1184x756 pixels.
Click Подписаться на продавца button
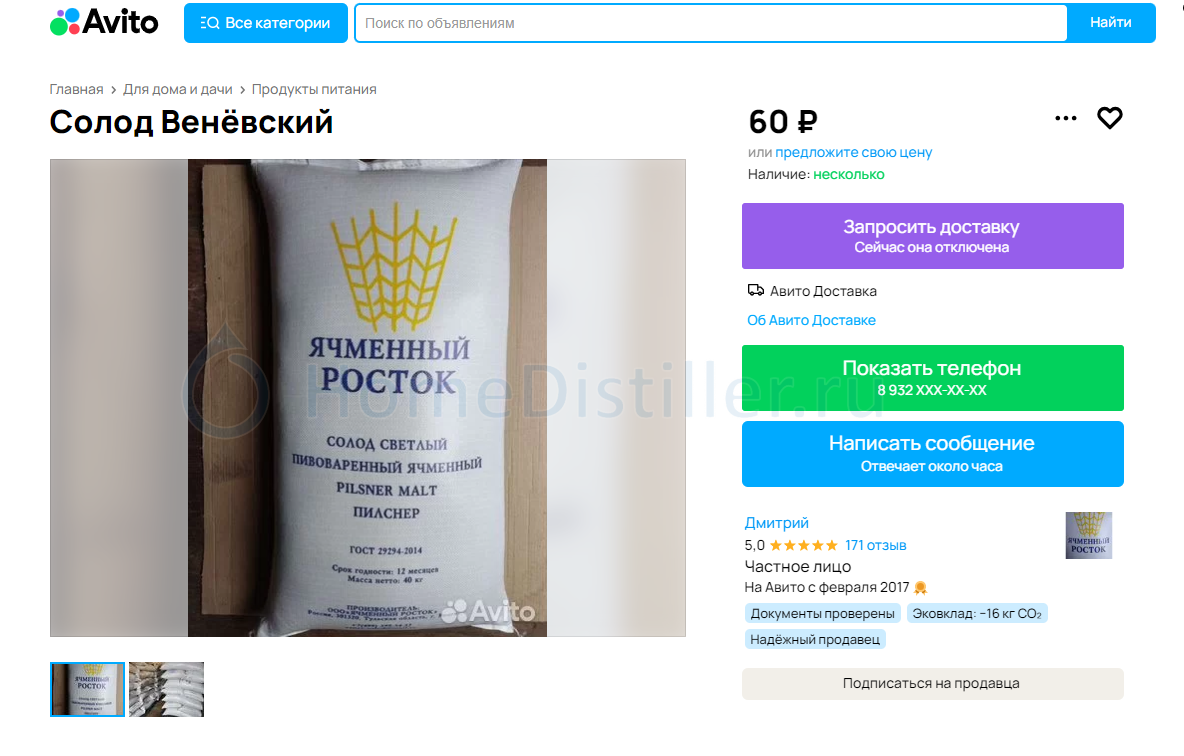point(933,683)
